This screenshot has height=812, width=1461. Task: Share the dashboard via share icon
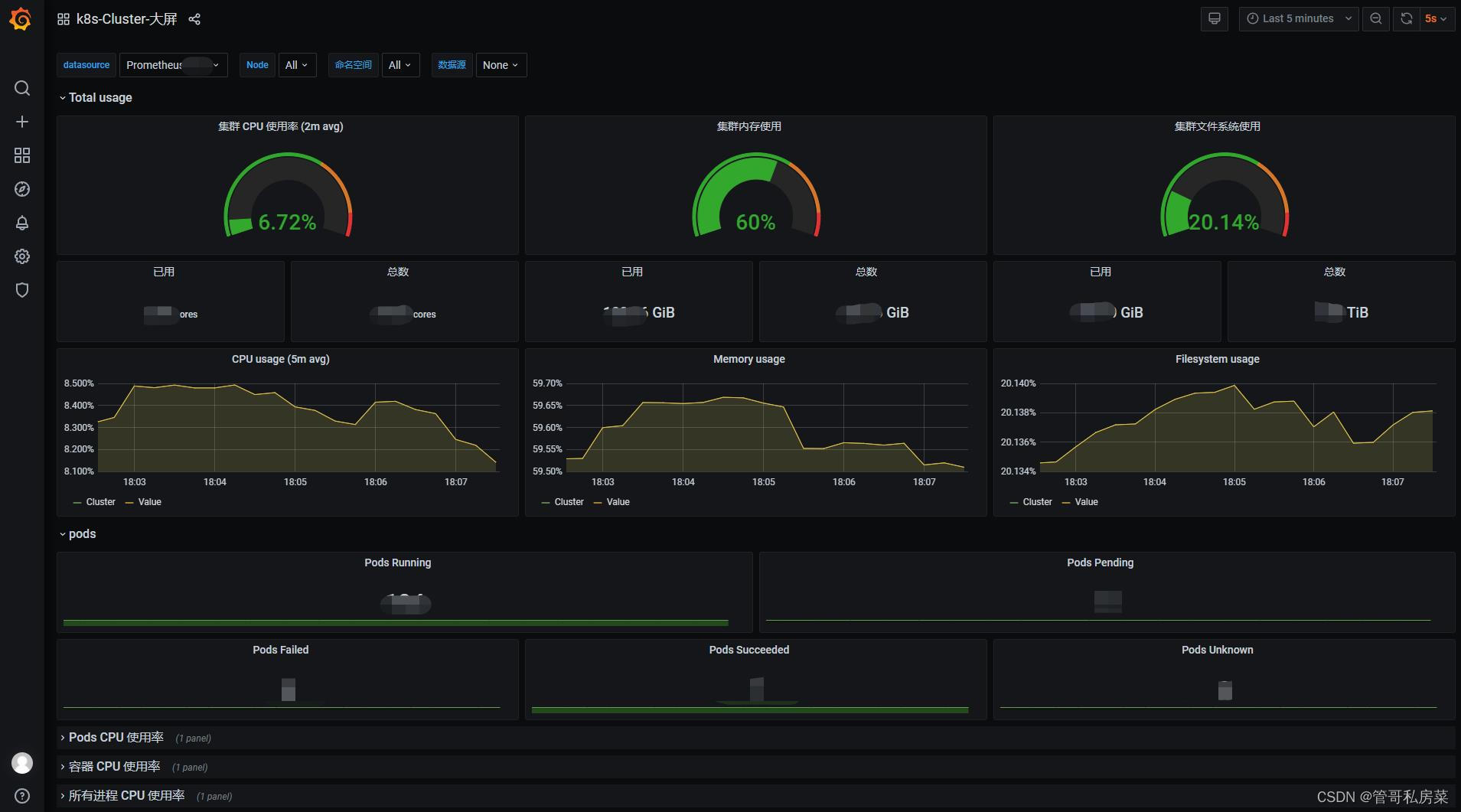pos(194,19)
